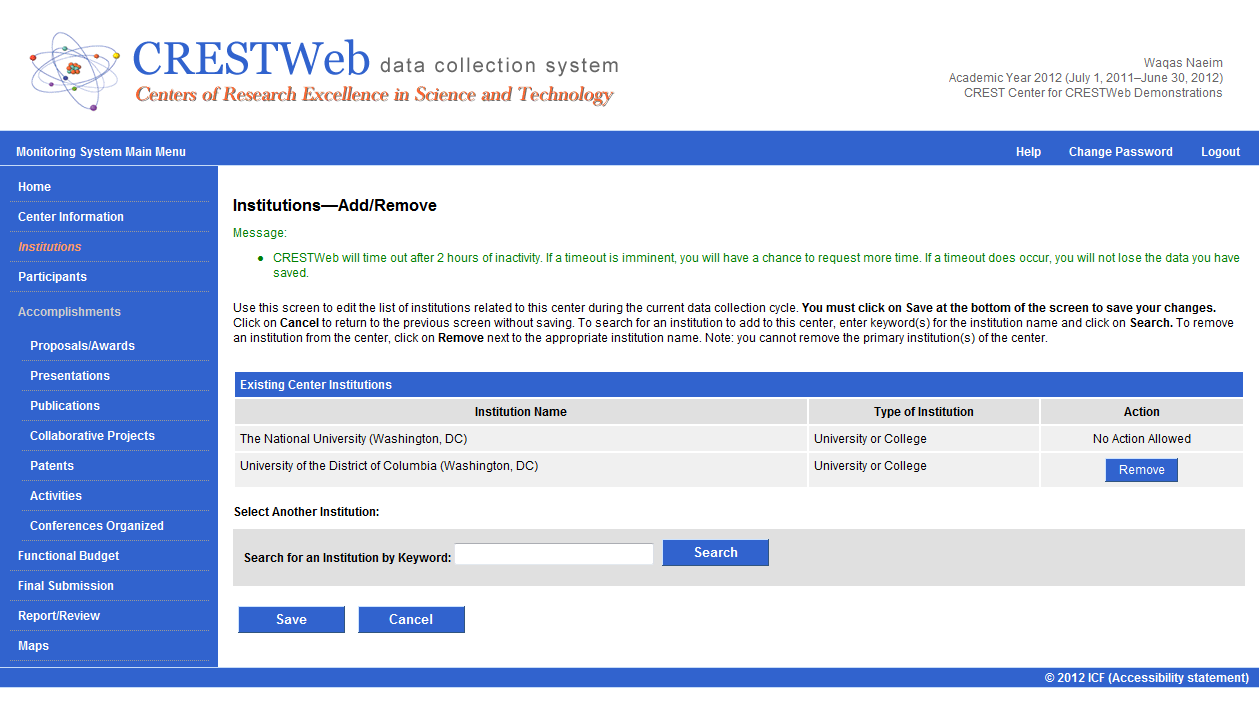Remove University of the District of Columbia
The image size is (1260, 723).
click(x=1141, y=470)
